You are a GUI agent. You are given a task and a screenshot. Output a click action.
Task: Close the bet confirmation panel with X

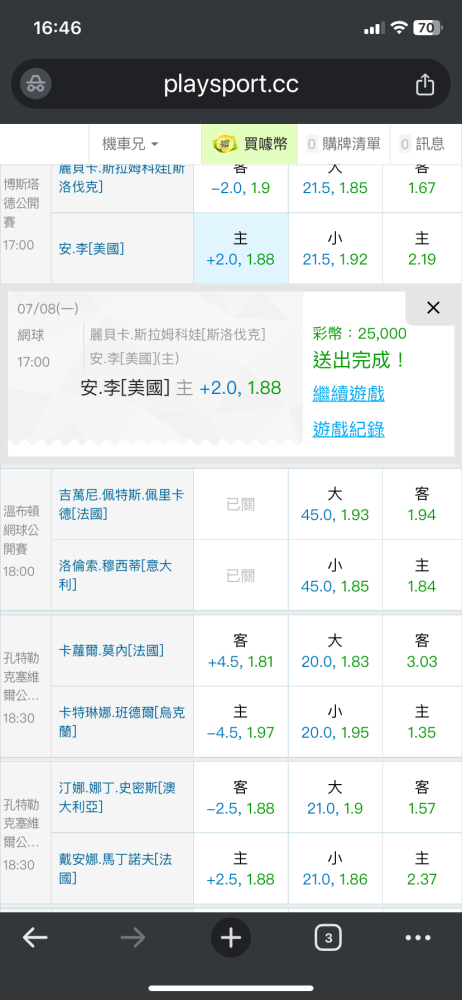pyautogui.click(x=433, y=308)
